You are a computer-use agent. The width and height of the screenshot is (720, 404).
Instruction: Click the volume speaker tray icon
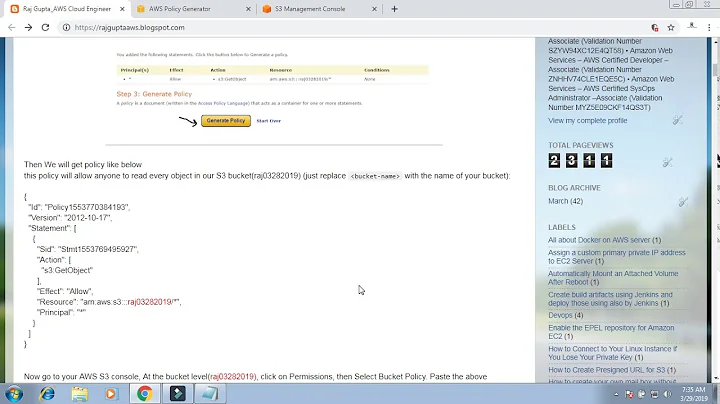click(x=667, y=394)
